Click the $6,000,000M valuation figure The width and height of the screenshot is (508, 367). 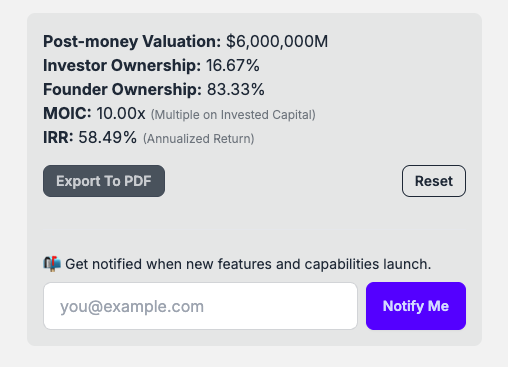click(277, 42)
